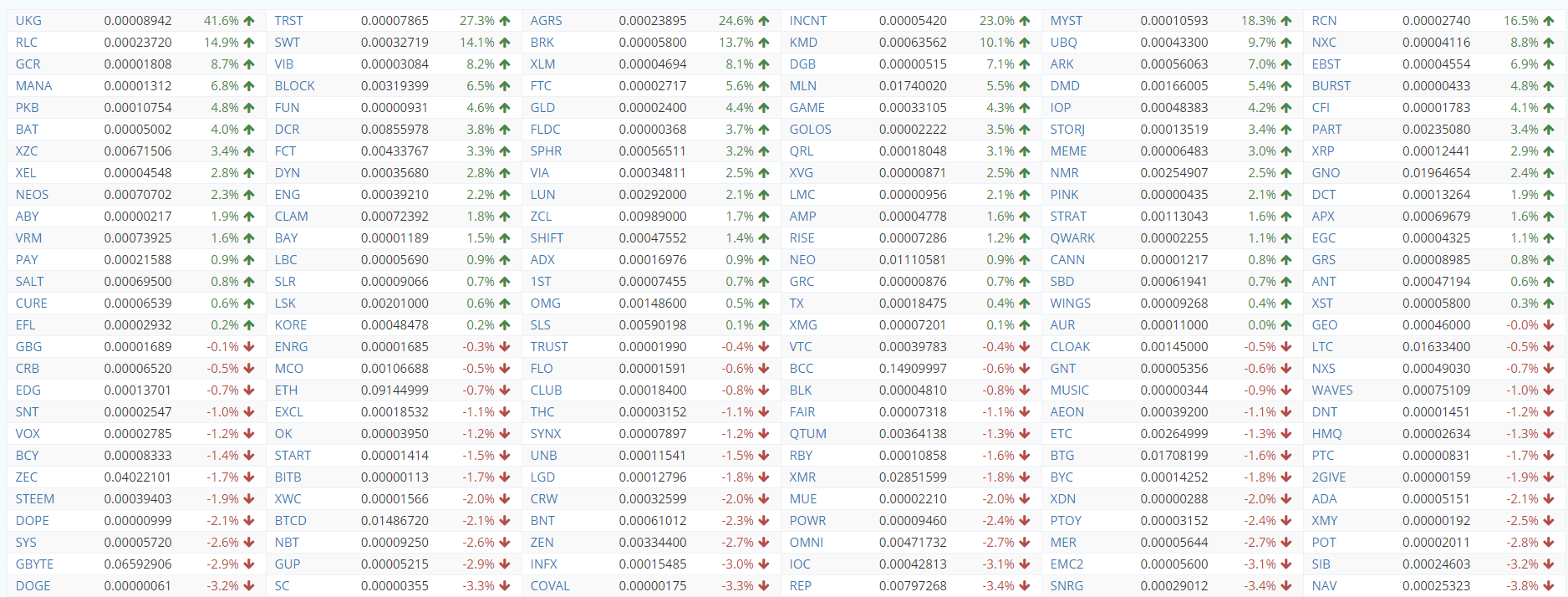Click the up arrow next to DCR
The height and width of the screenshot is (597, 1568).
[504, 130]
